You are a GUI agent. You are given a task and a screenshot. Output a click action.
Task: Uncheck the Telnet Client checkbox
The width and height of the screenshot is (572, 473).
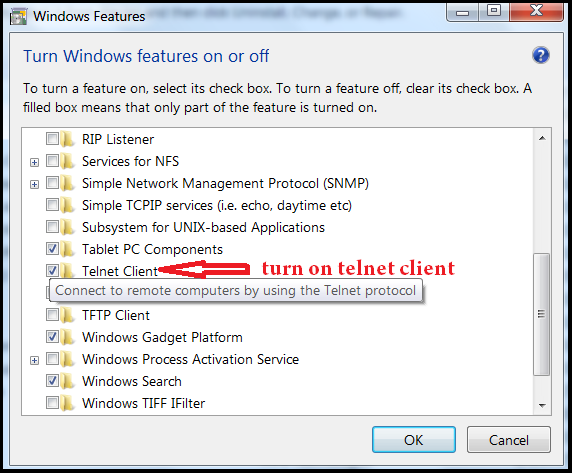tap(52, 271)
